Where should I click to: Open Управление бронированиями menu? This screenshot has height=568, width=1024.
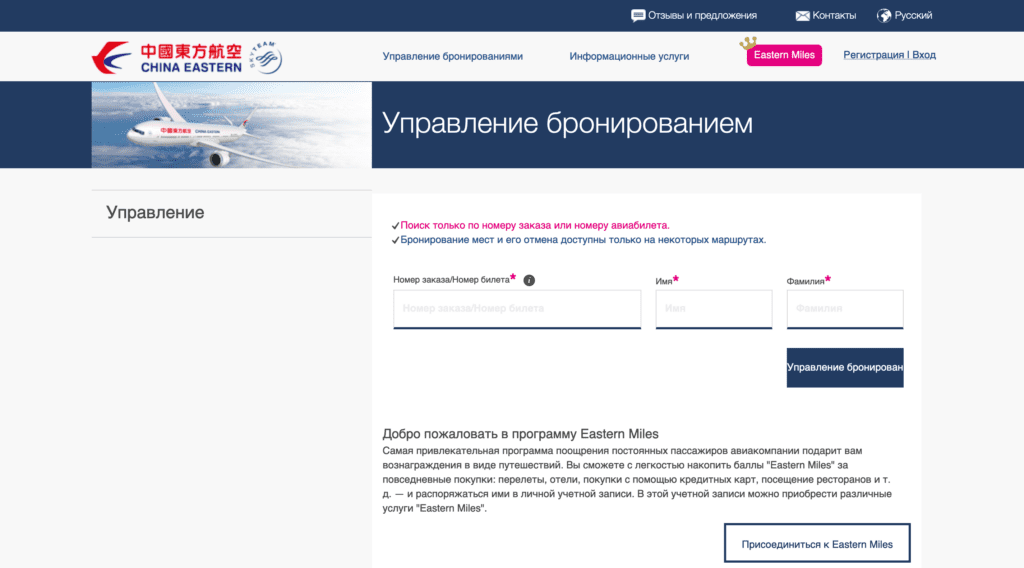click(453, 56)
